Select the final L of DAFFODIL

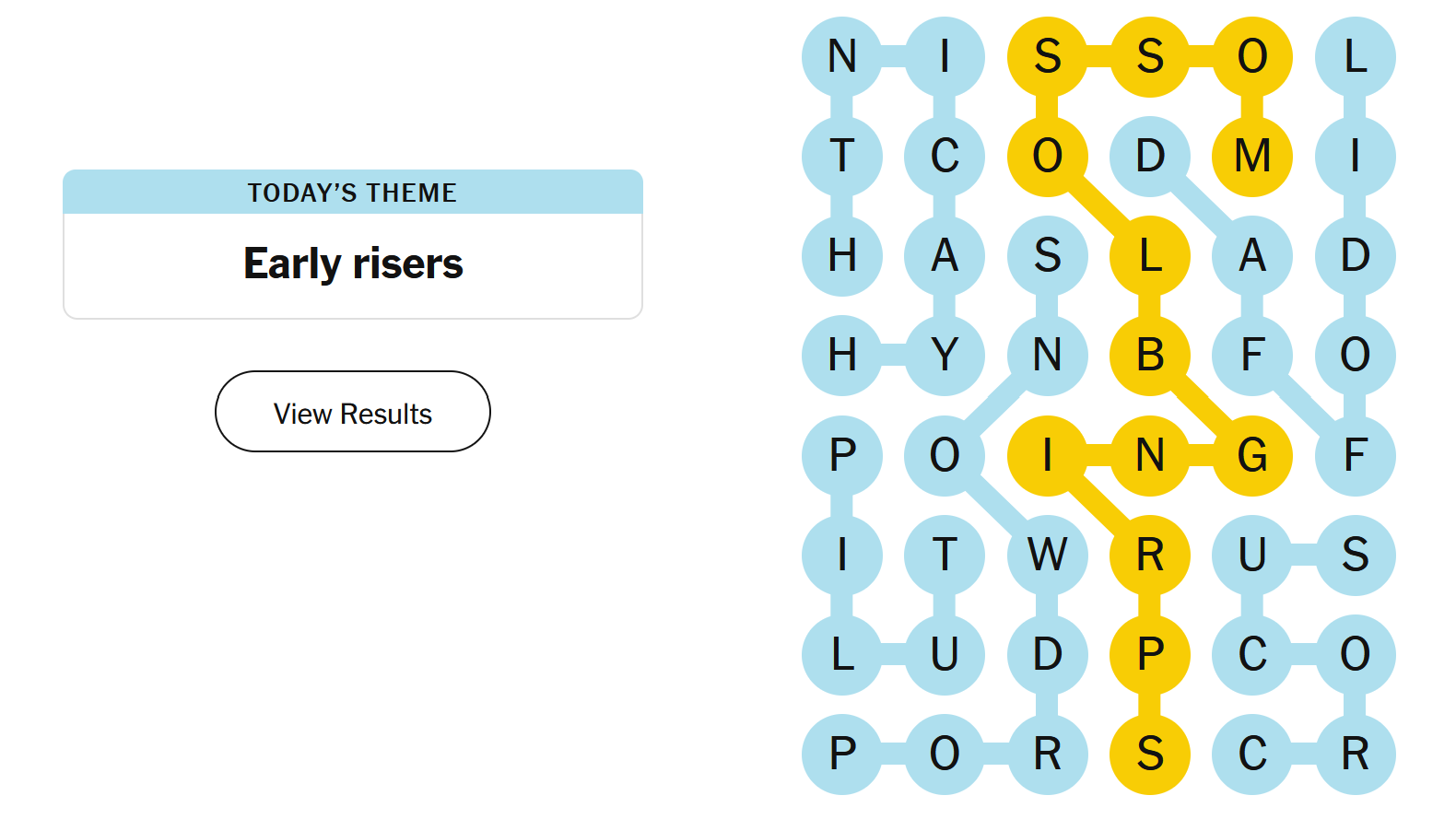[1354, 56]
